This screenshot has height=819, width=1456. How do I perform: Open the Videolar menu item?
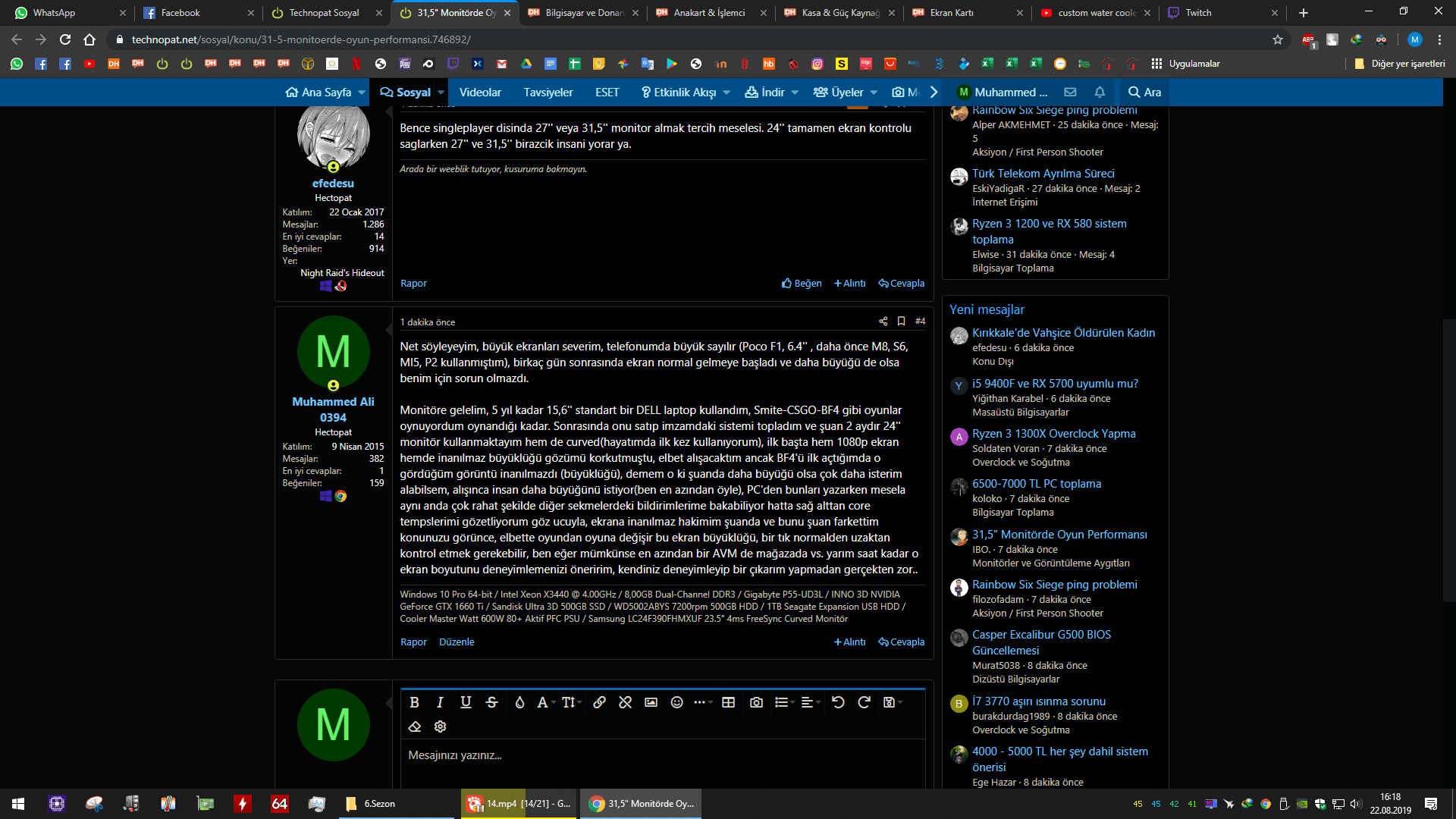tap(480, 92)
